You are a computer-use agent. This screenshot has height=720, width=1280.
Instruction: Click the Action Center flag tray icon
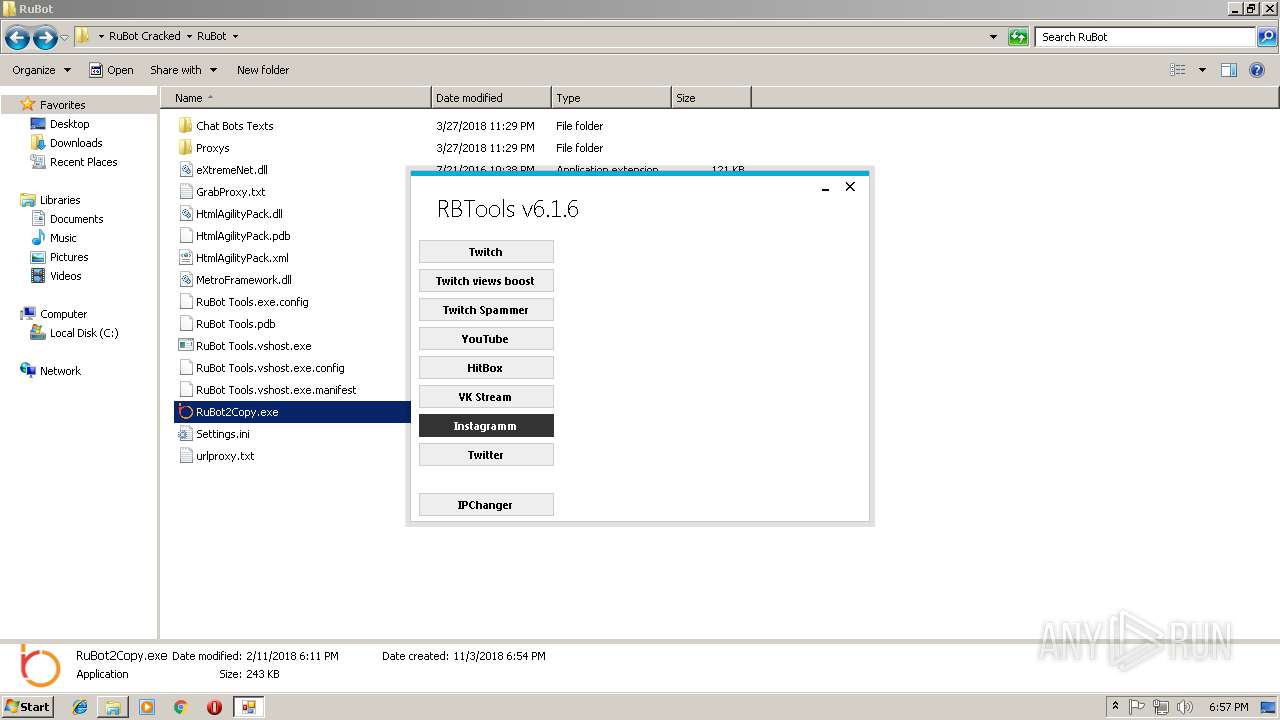pos(1137,707)
